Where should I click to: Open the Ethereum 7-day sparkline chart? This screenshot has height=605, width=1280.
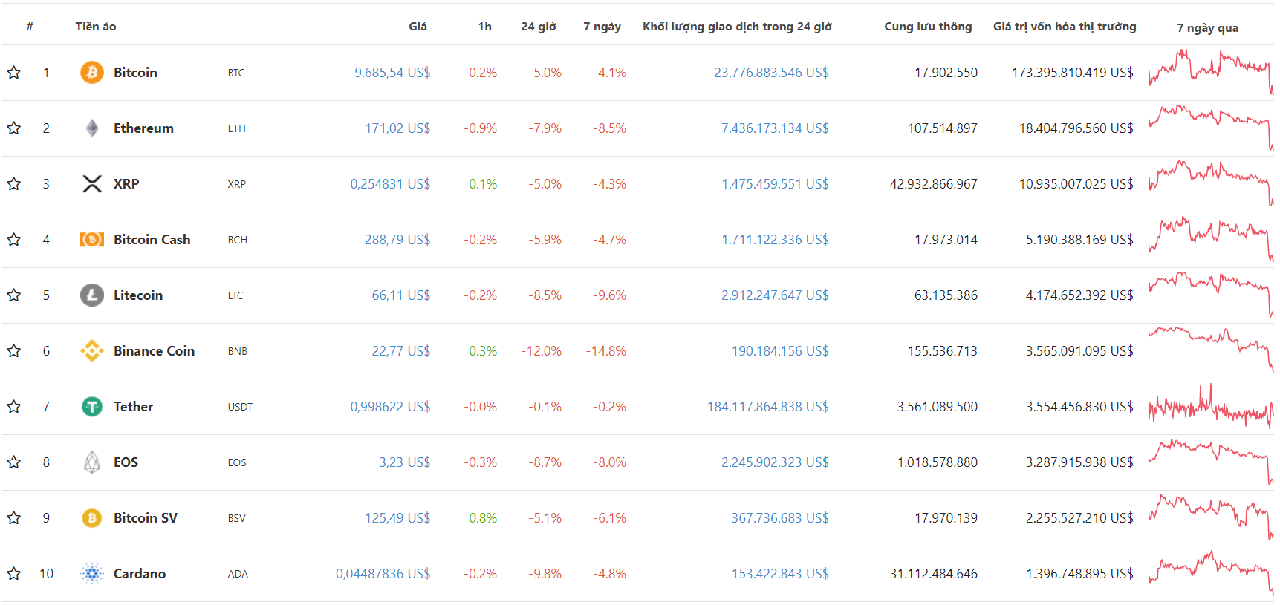pyautogui.click(x=1211, y=128)
